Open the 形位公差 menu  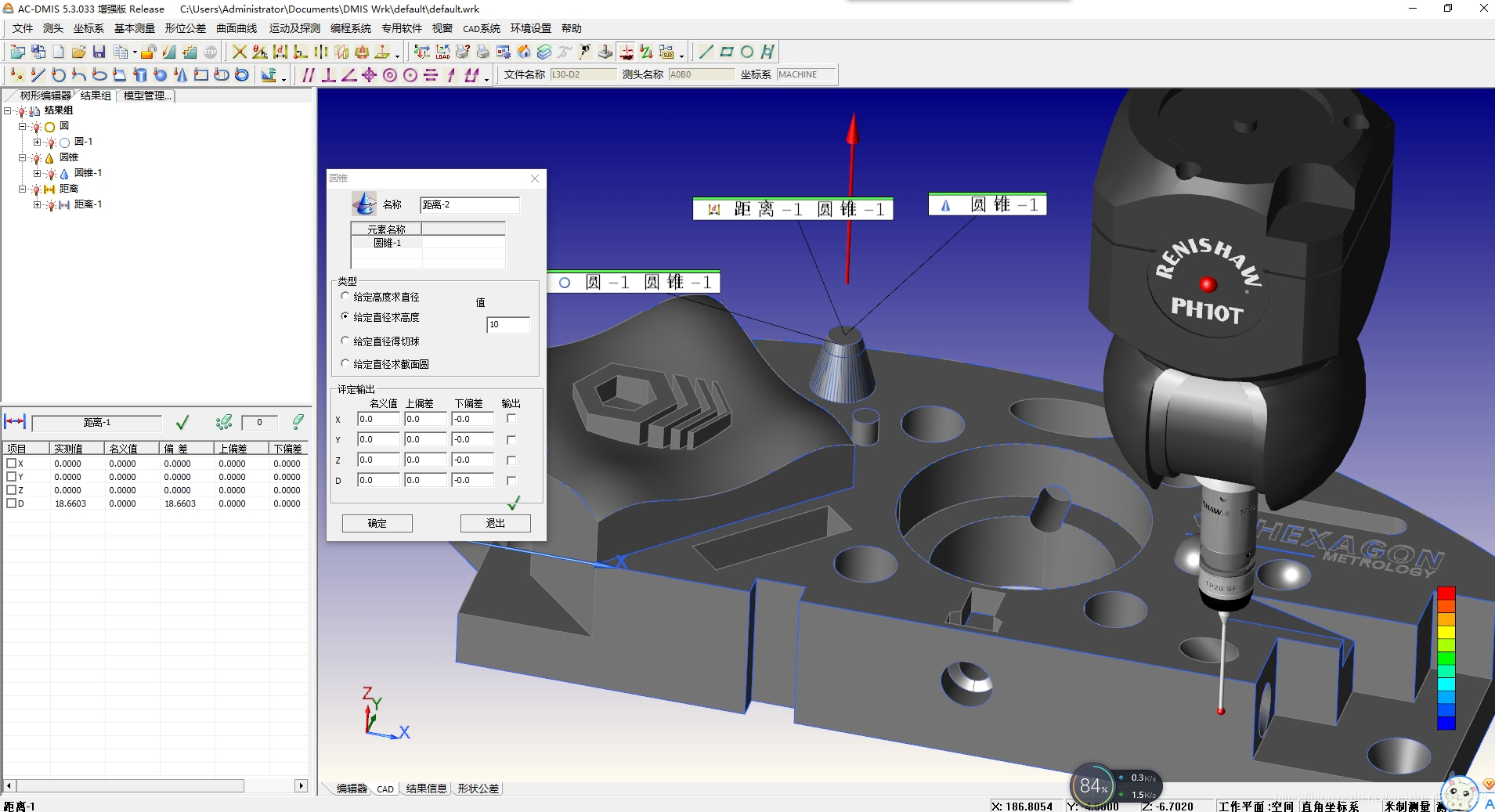186,28
